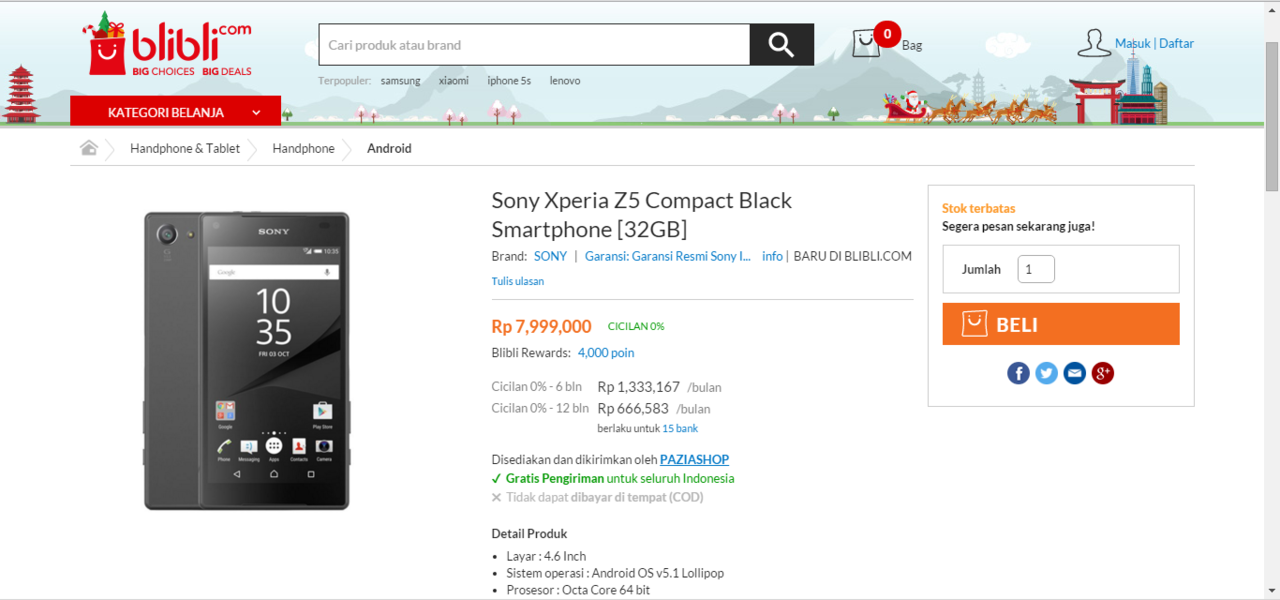Image resolution: width=1280 pixels, height=600 pixels.
Task: Click the user account silhouette icon
Action: click(1093, 43)
